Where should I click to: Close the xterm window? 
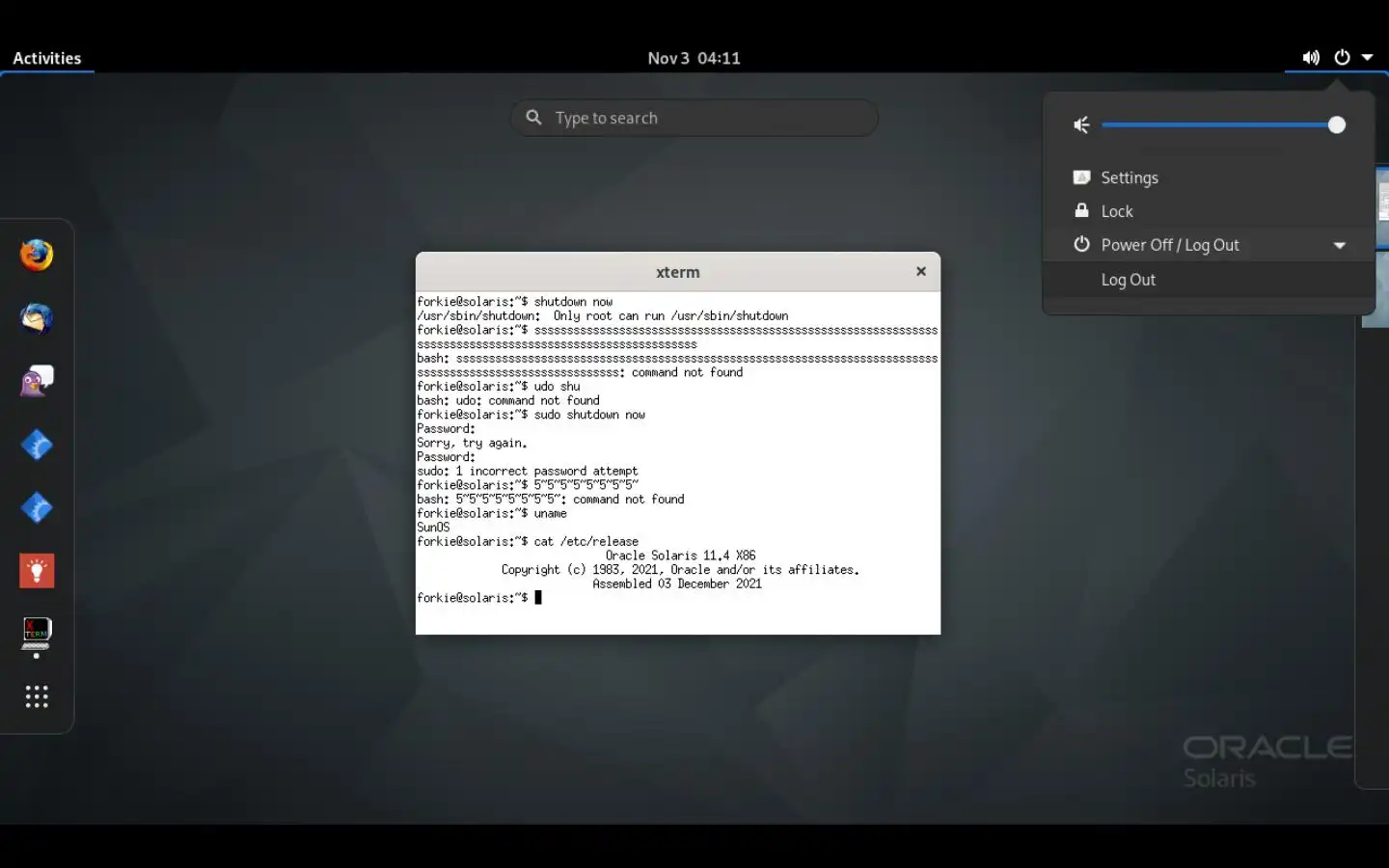(x=921, y=272)
